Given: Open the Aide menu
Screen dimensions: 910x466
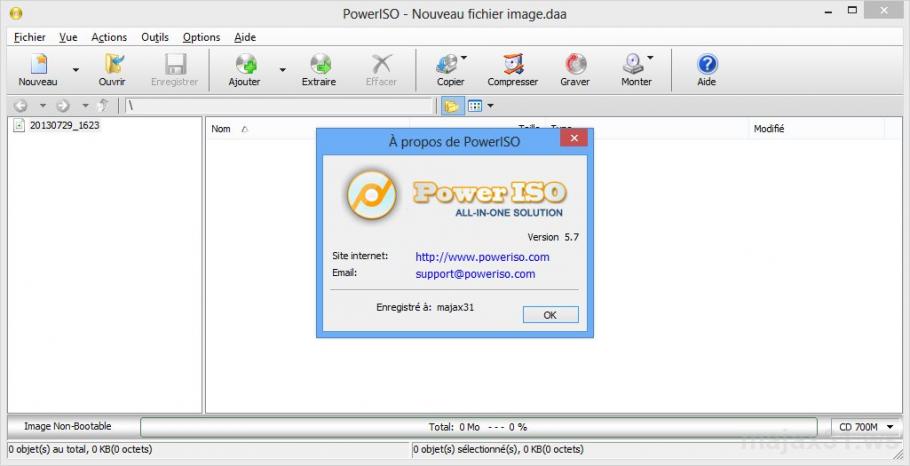Looking at the screenshot, I should [x=245, y=37].
